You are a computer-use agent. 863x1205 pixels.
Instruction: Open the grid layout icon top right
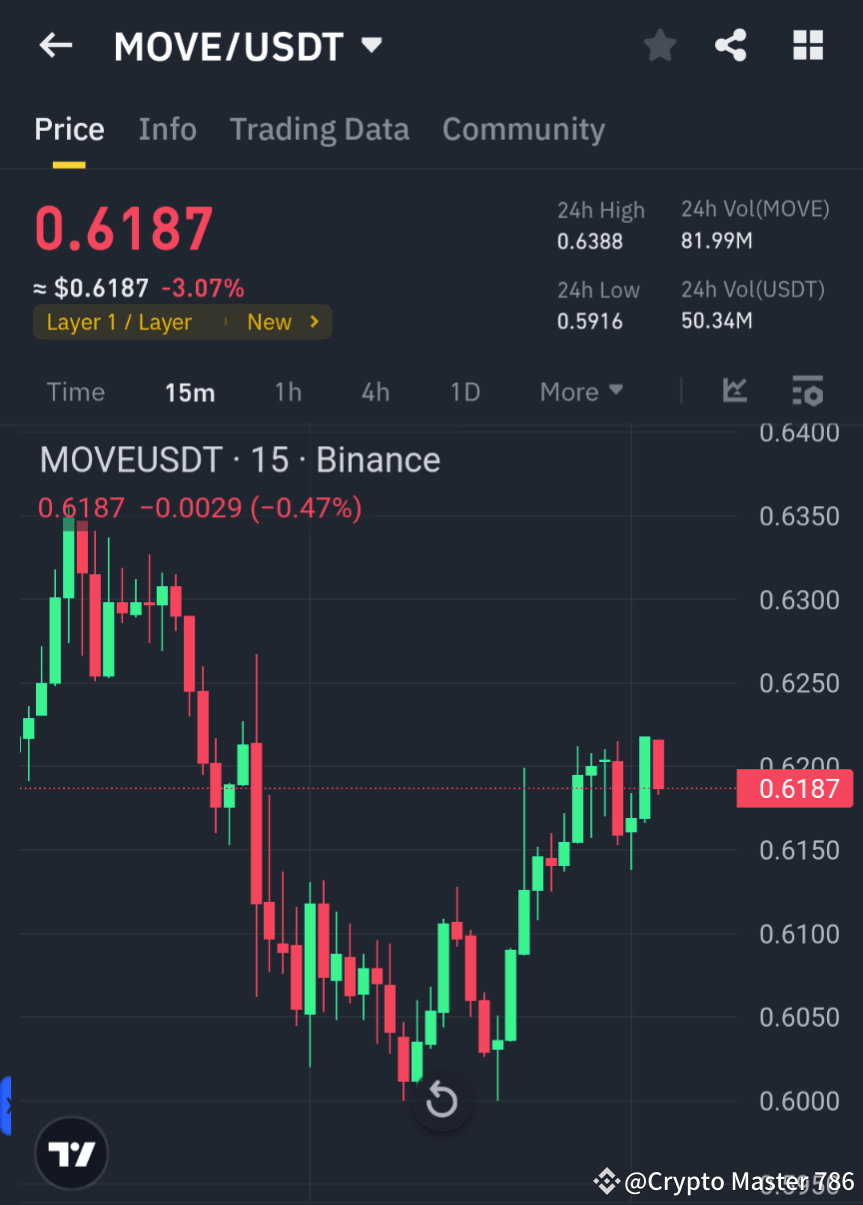click(808, 45)
